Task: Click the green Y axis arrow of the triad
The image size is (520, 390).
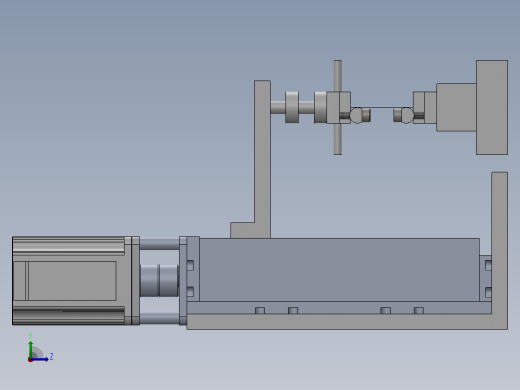Action: 31,348
